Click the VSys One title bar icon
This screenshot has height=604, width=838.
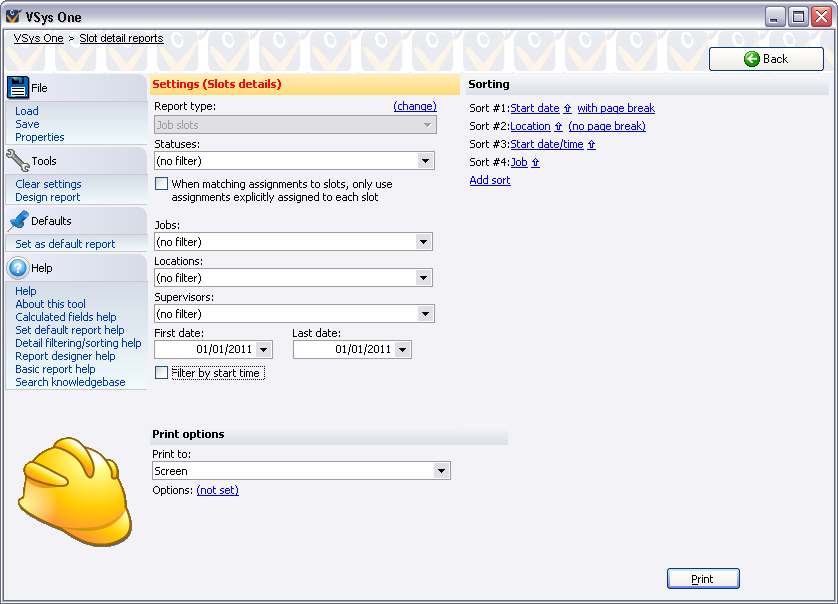click(x=13, y=17)
